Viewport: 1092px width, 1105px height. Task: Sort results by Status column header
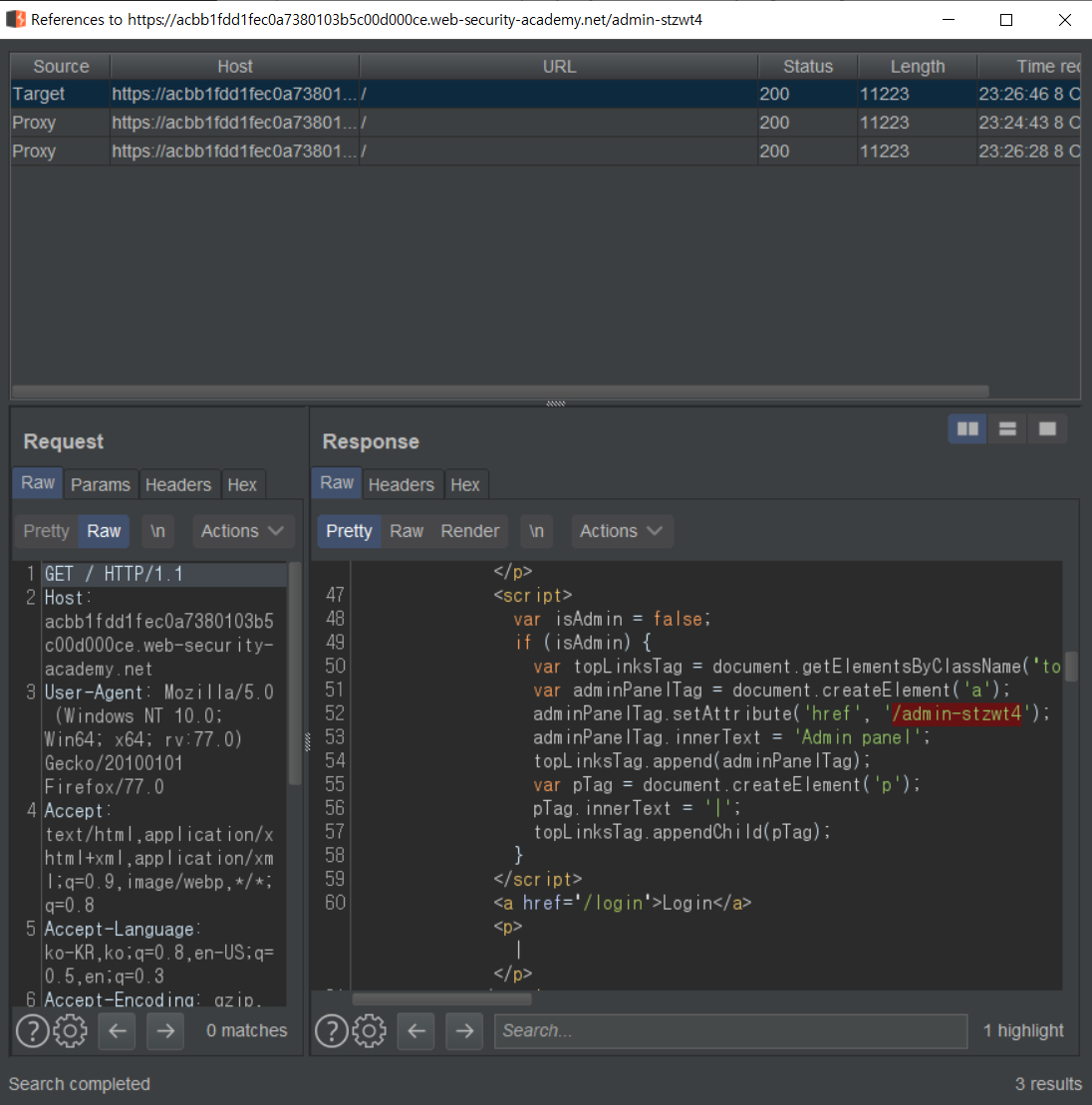tap(807, 67)
